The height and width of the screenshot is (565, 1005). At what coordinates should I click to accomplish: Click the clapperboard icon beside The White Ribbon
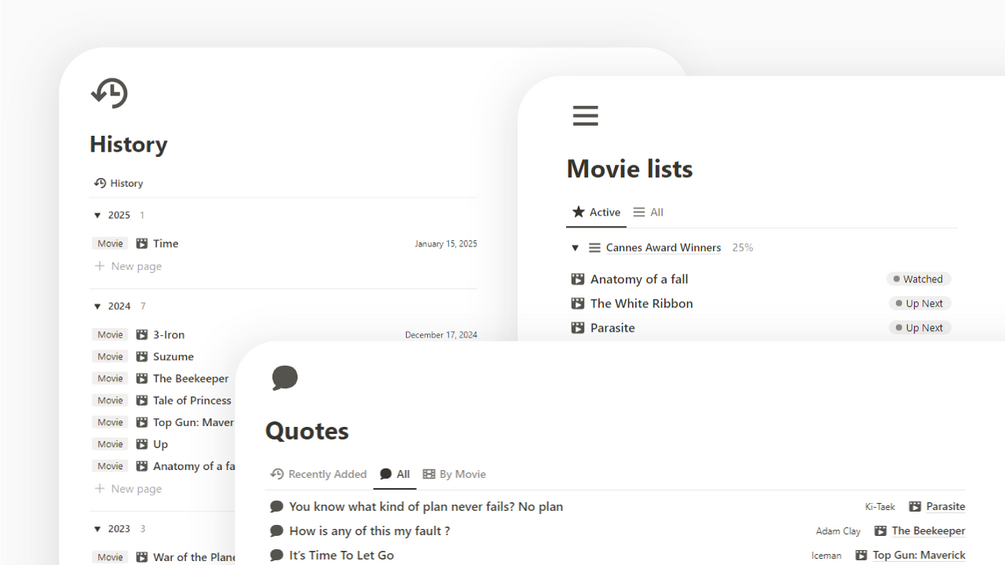pos(577,304)
